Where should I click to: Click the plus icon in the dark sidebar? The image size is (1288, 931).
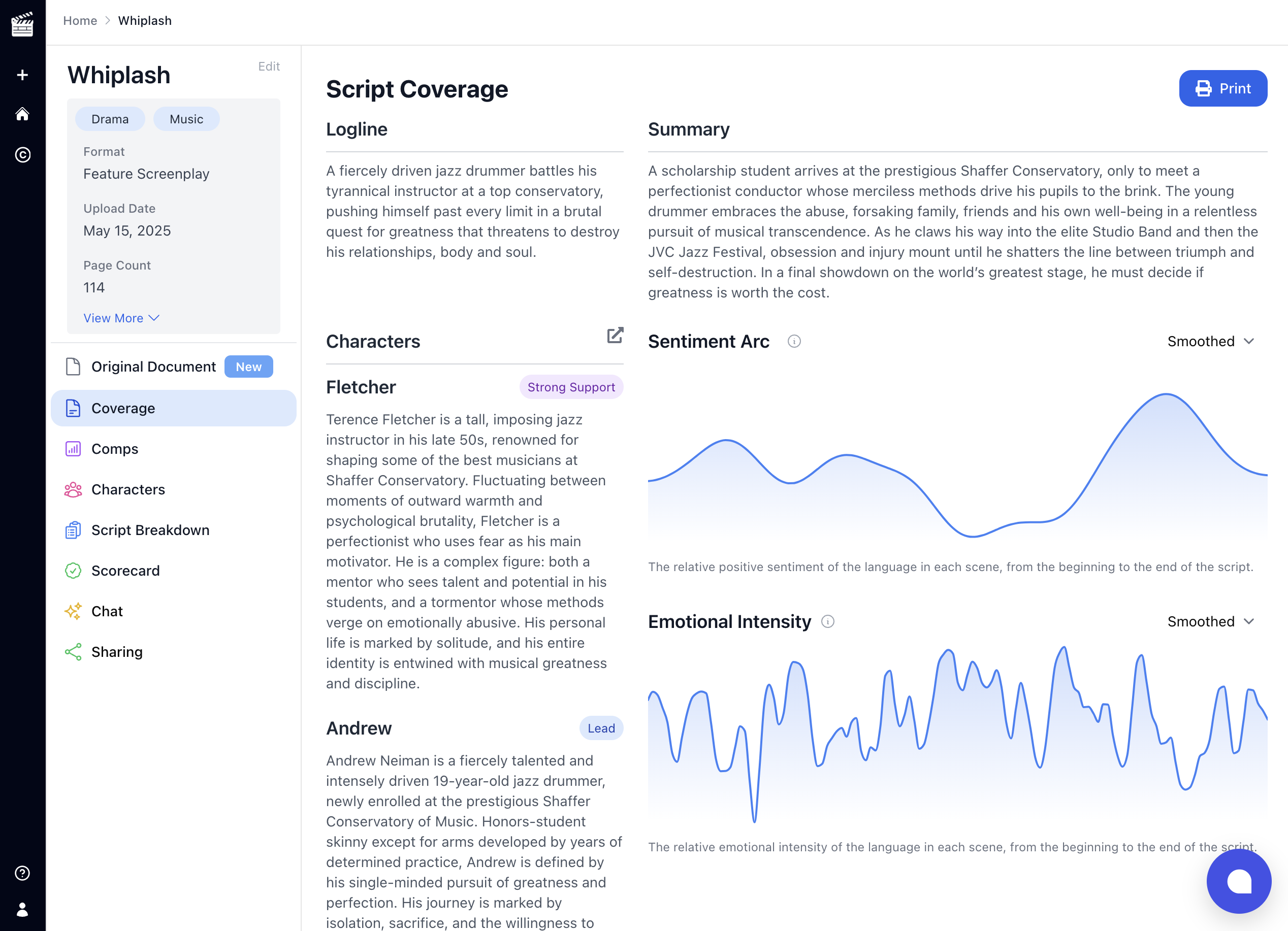(x=22, y=74)
